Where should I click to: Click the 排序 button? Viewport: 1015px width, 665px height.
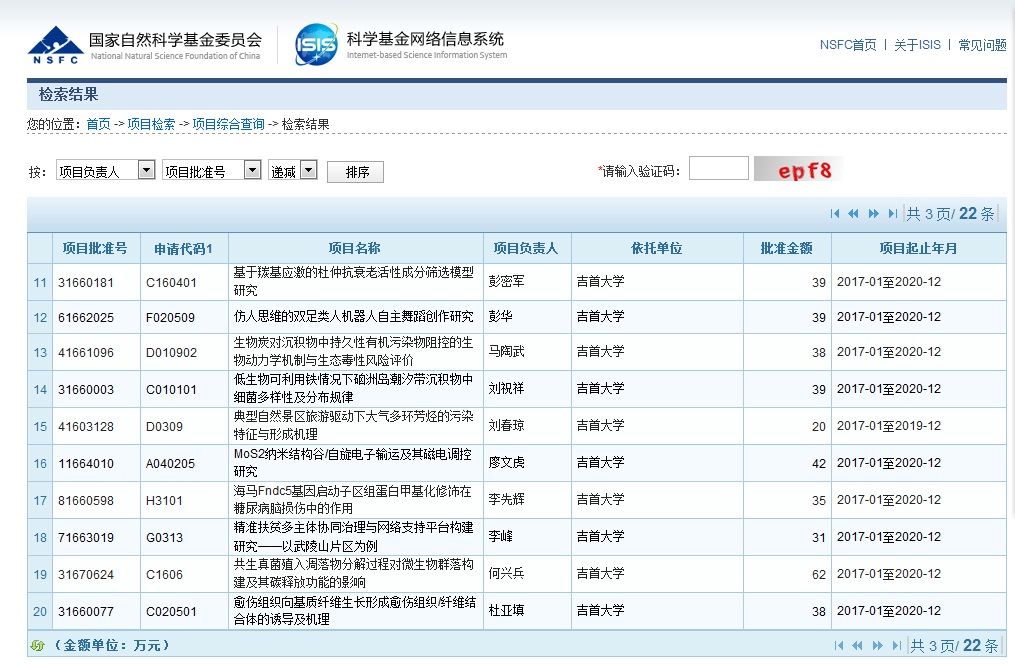[355, 172]
